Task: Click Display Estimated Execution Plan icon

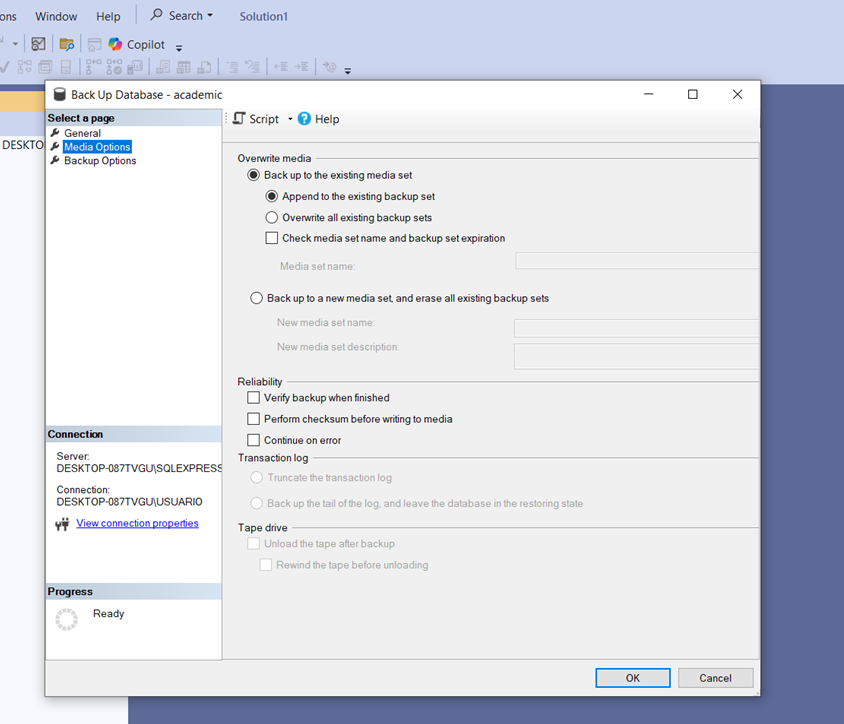Action: (24, 67)
